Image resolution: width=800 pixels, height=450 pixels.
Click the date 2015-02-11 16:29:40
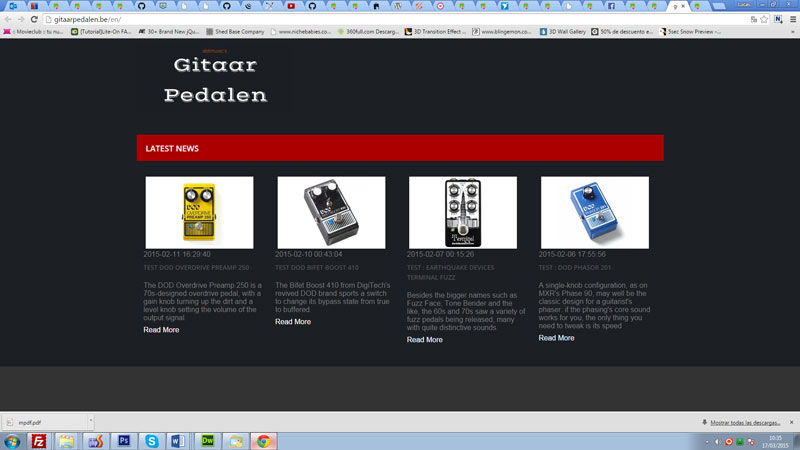[177, 254]
